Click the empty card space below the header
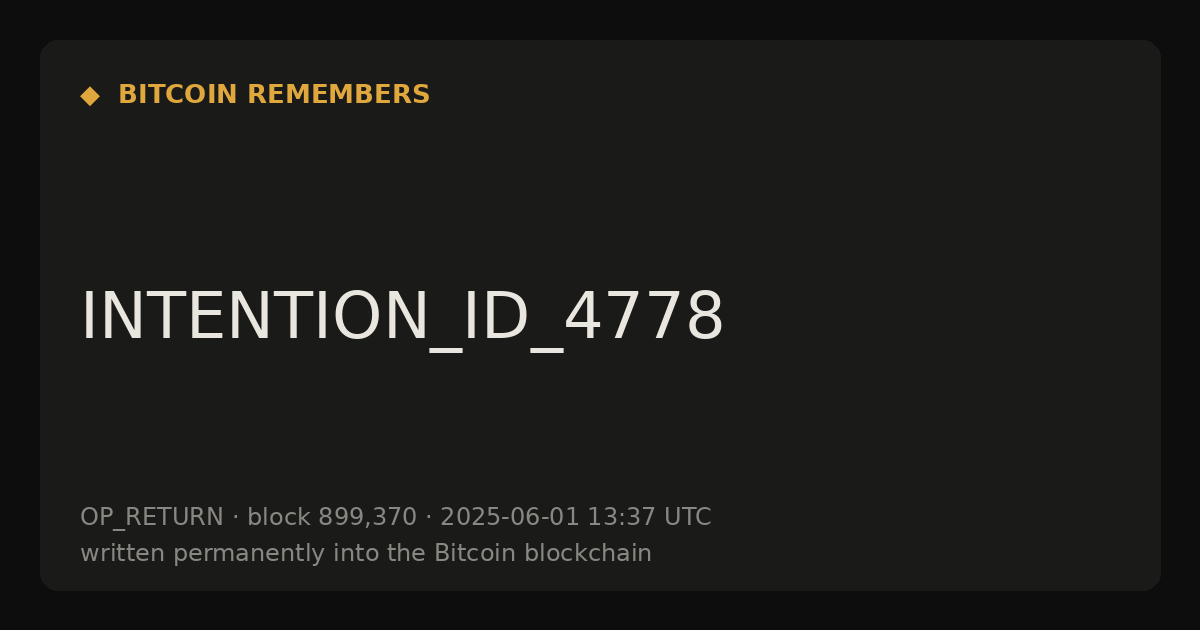Screen dimensions: 1200x630 point(600,190)
